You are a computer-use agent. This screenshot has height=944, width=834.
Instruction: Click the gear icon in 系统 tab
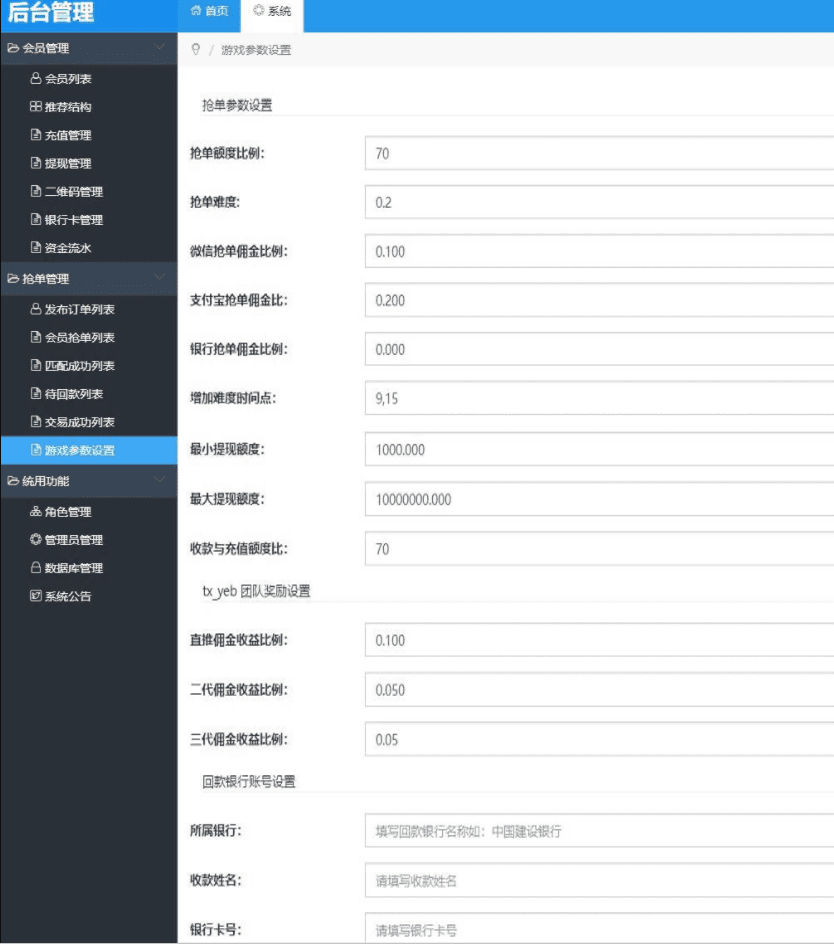point(258,10)
